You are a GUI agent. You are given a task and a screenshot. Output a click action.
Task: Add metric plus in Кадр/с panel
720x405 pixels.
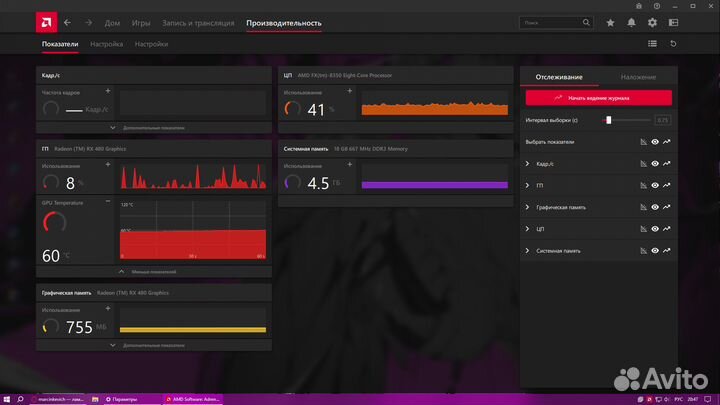(x=108, y=91)
